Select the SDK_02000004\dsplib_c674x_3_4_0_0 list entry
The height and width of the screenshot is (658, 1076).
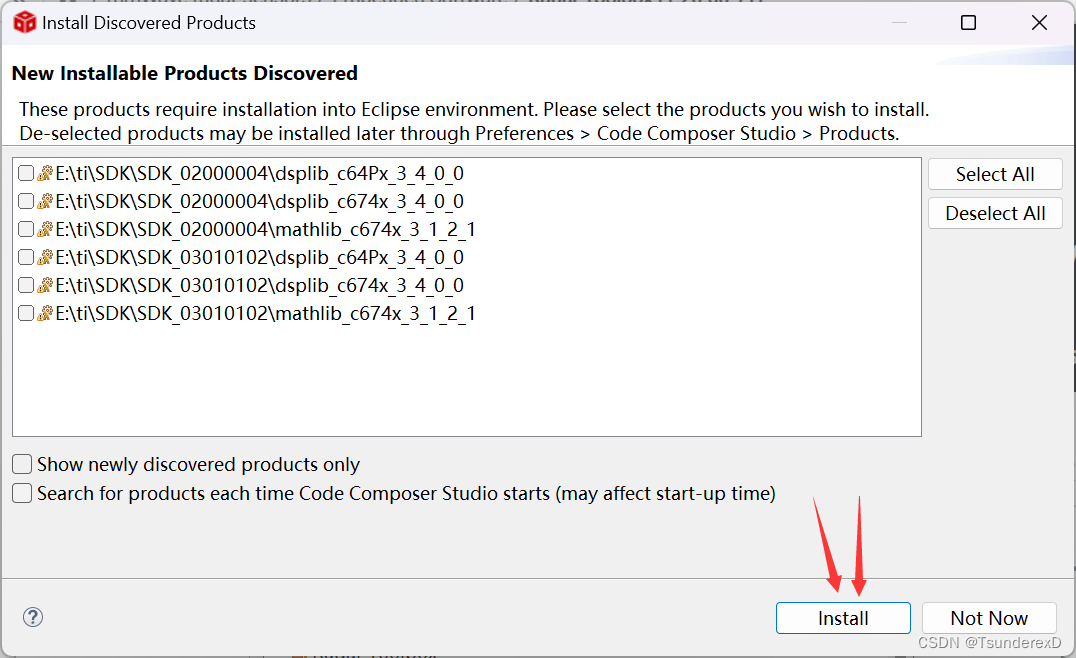(259, 201)
